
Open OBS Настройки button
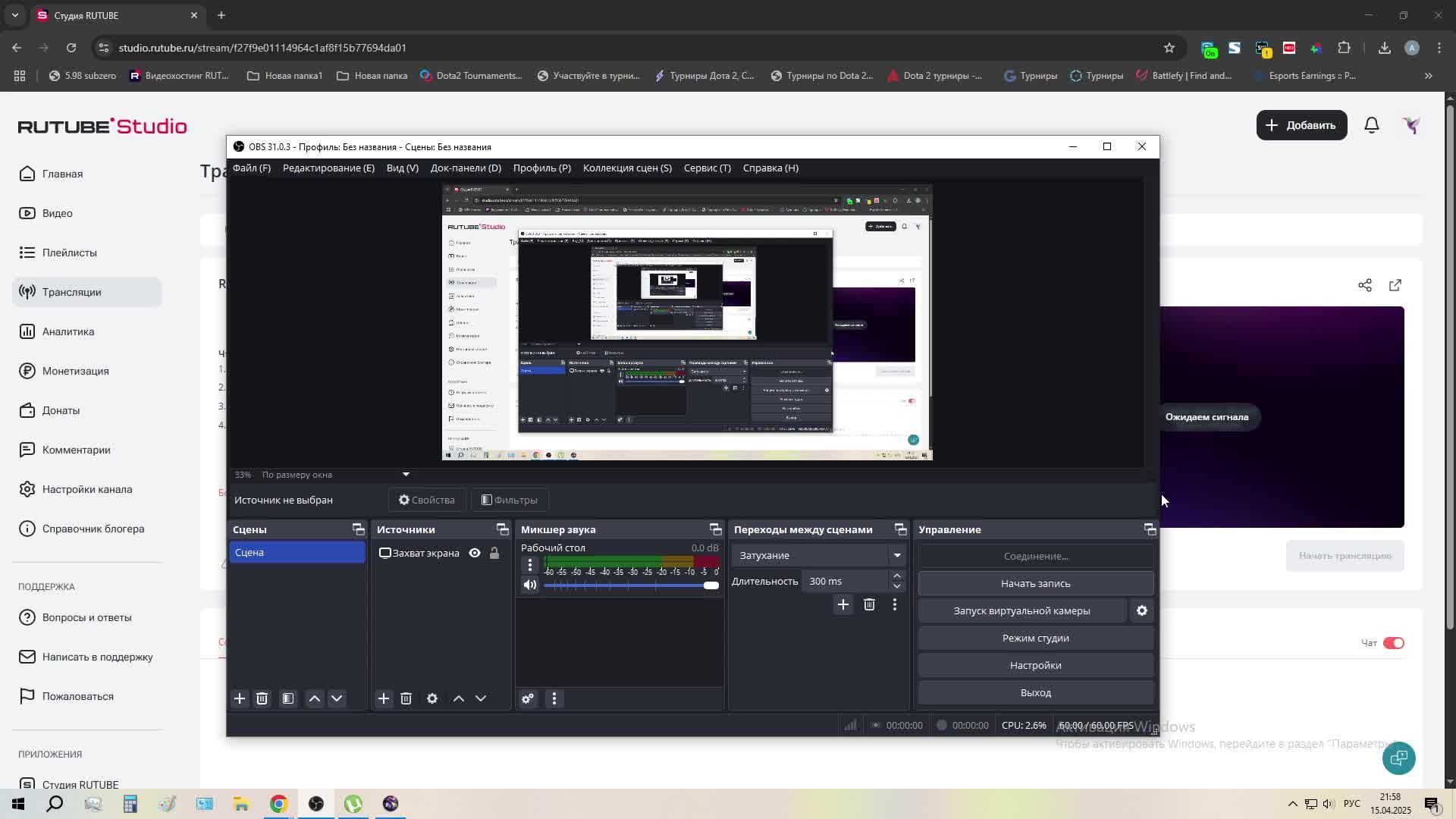point(1035,665)
